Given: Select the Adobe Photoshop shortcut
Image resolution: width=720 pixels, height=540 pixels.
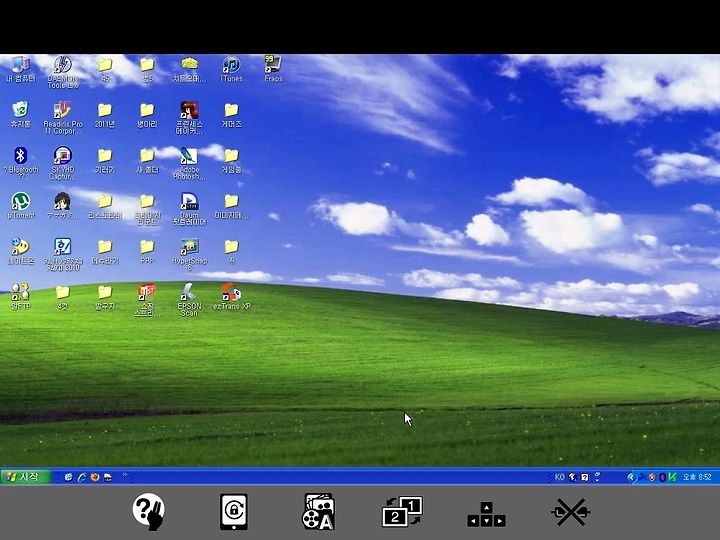Looking at the screenshot, I should tap(189, 163).
